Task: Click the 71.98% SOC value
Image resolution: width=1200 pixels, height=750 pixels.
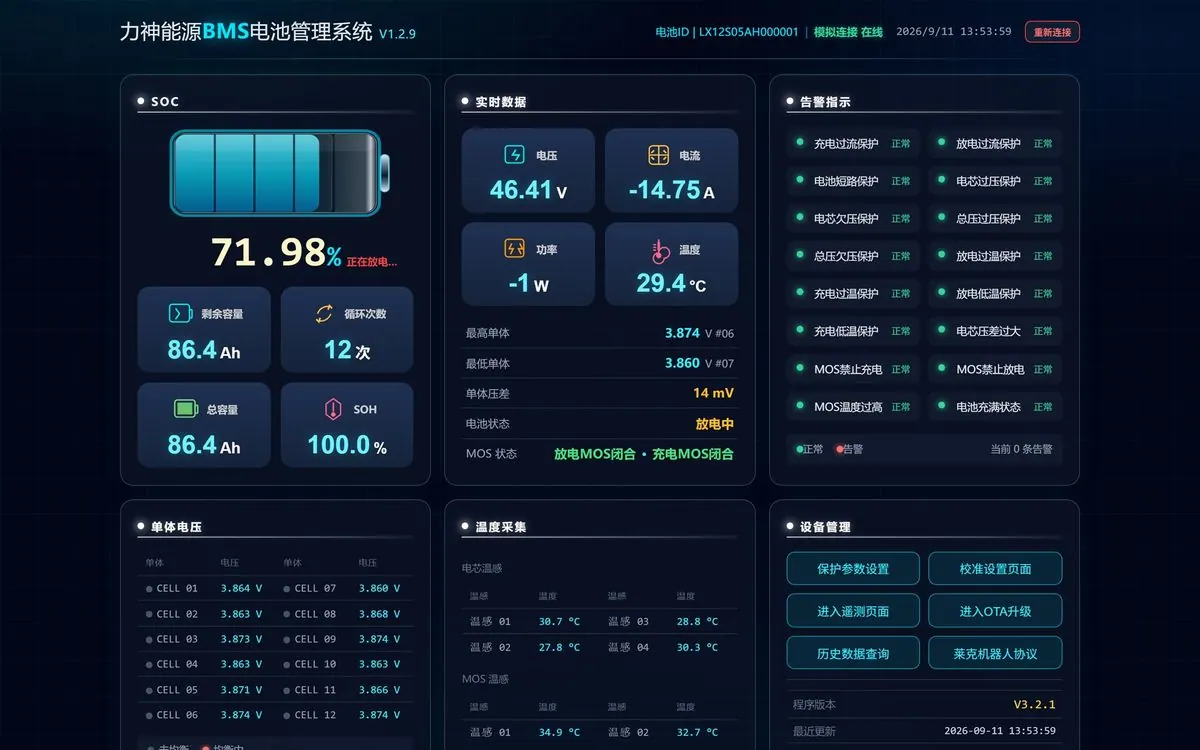Action: [x=276, y=253]
